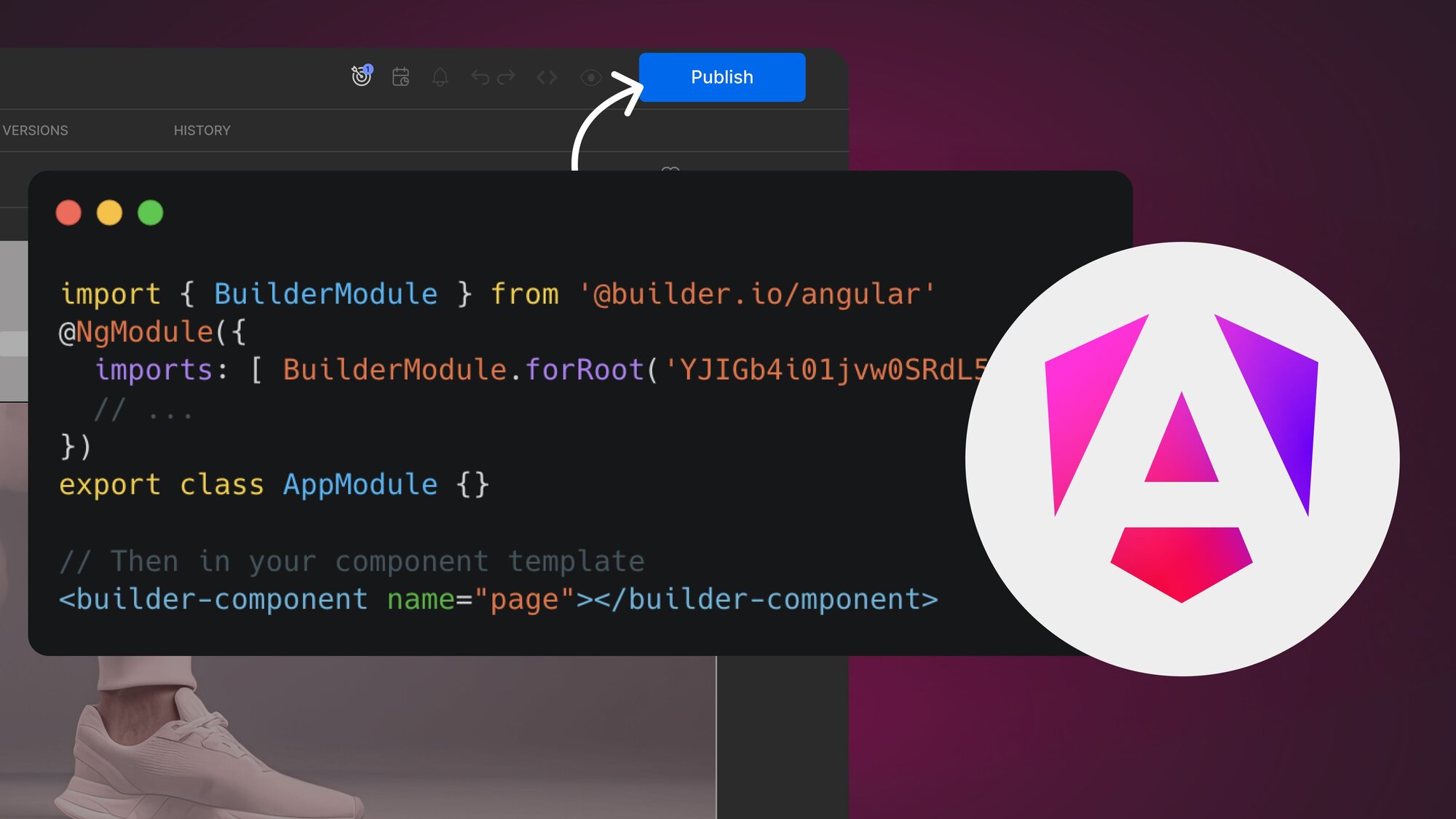This screenshot has width=1456, height=819.
Task: Click the opening '<builder-component' tag
Action: point(213,599)
